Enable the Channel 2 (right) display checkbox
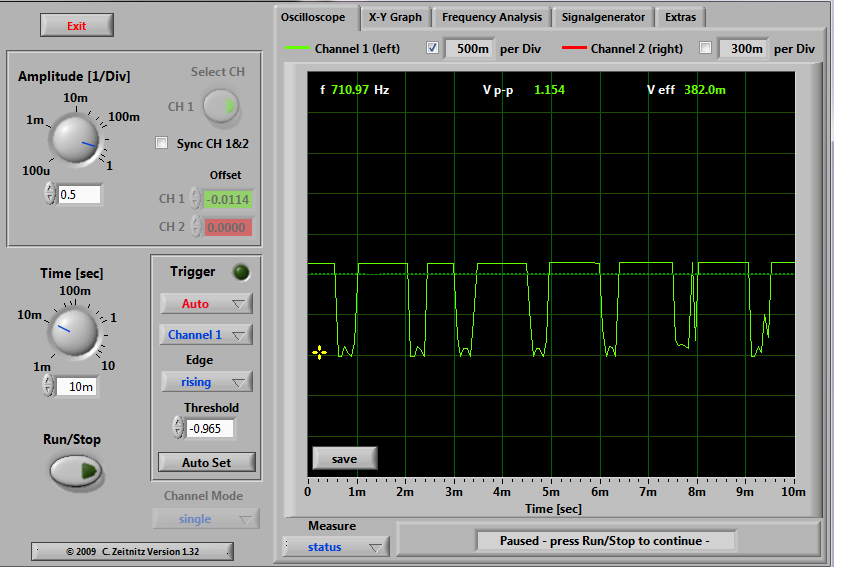864x567 pixels. pyautogui.click(x=706, y=48)
